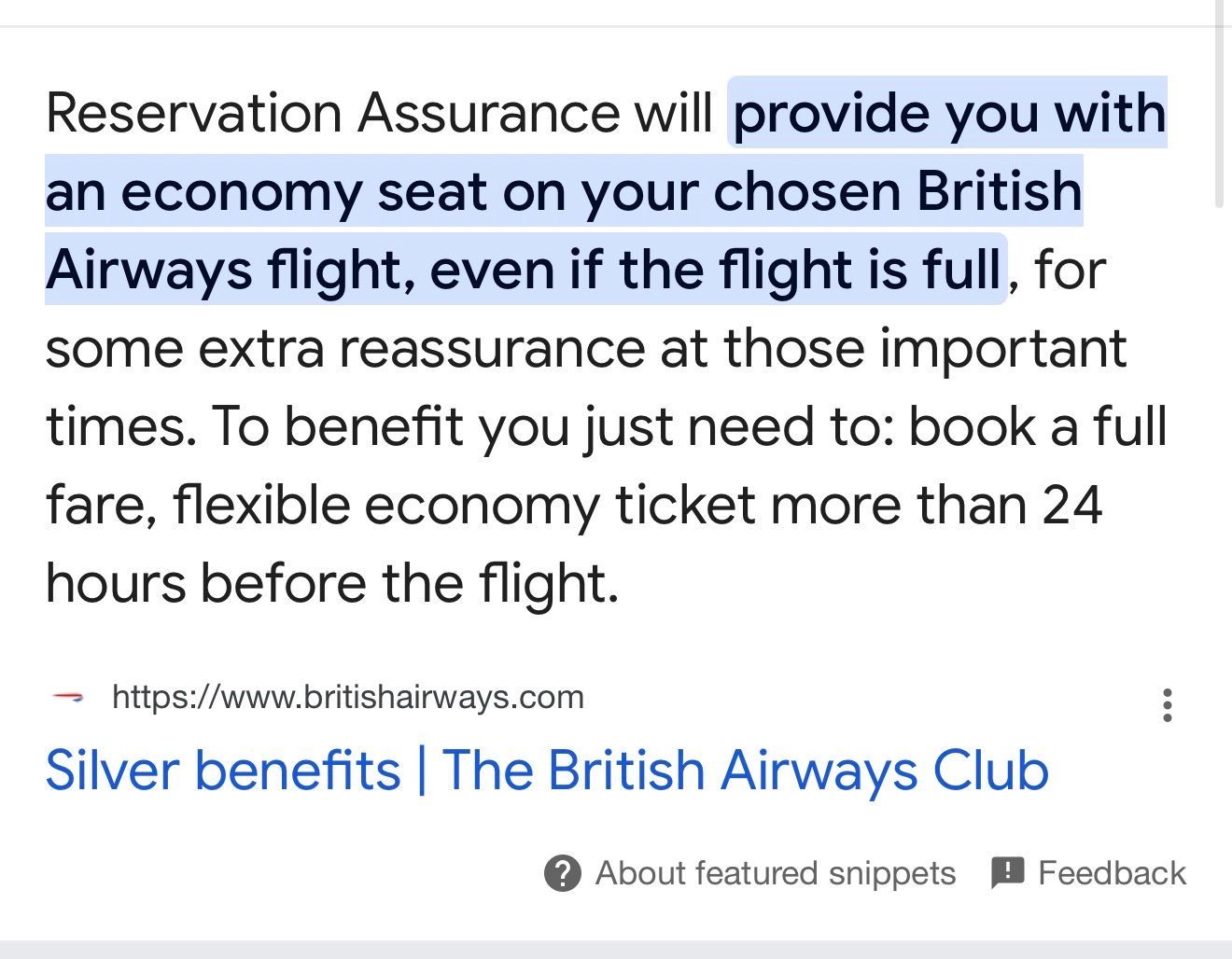Click the Feedback exclamation speech-bubble icon
Screen dimensions: 1232x959
1008,872
